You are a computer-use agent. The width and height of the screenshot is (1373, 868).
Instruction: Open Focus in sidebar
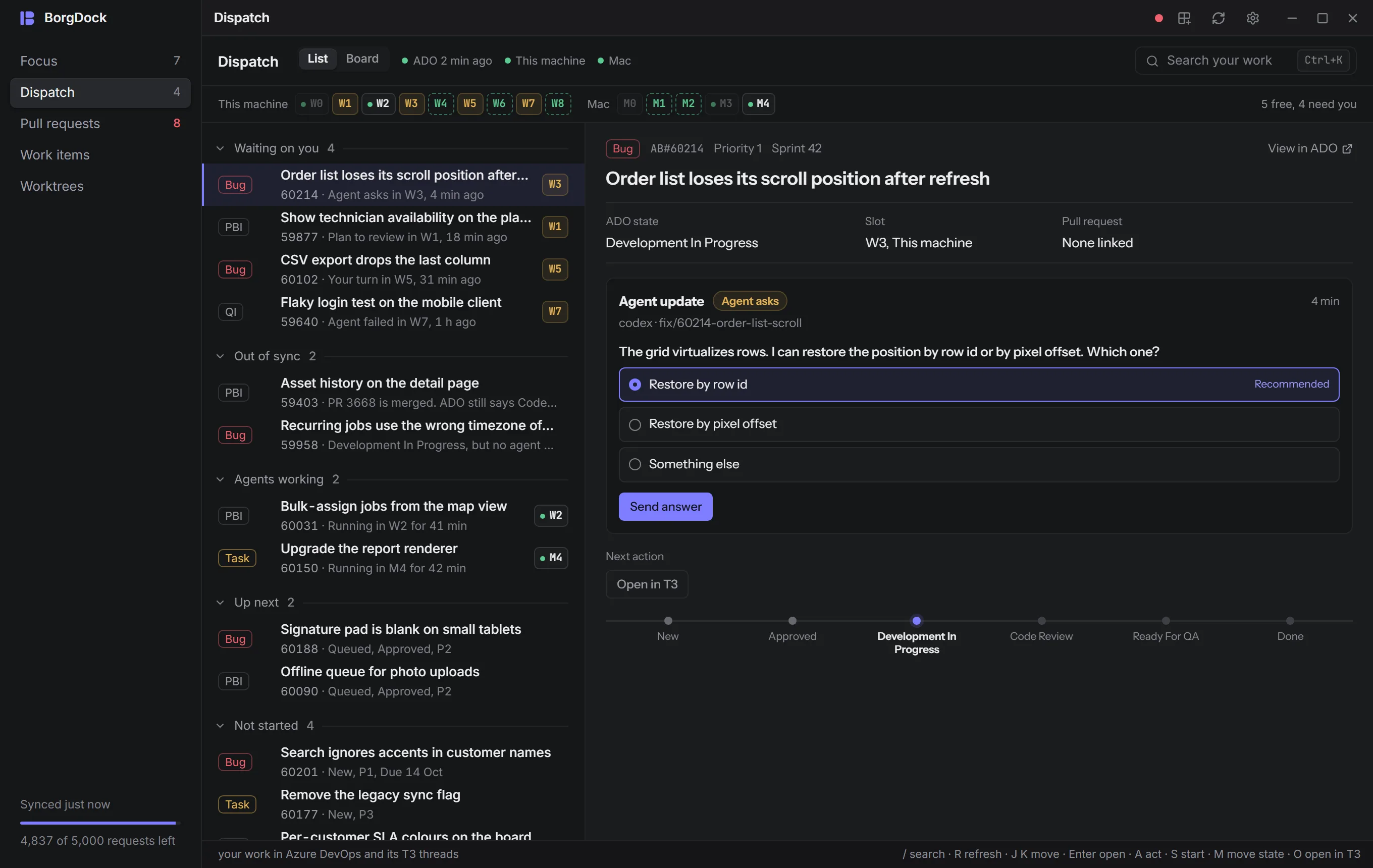[x=100, y=61]
